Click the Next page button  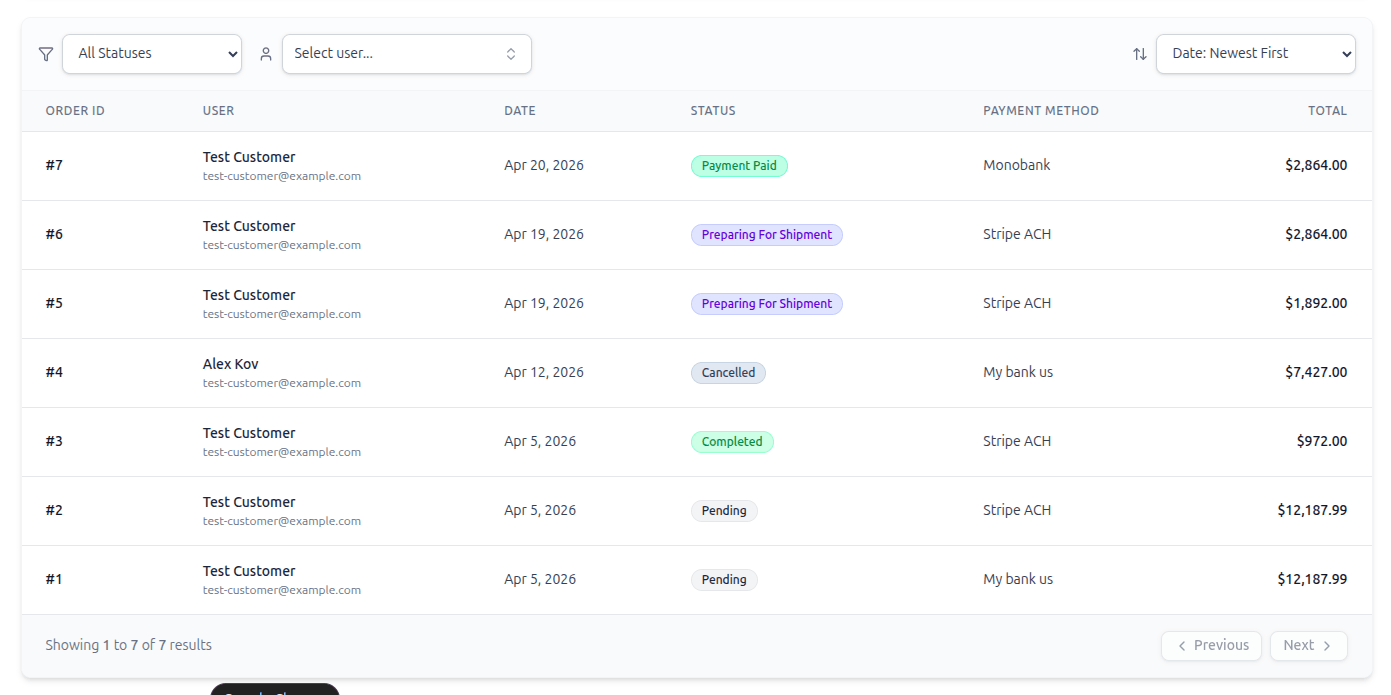tap(1309, 646)
